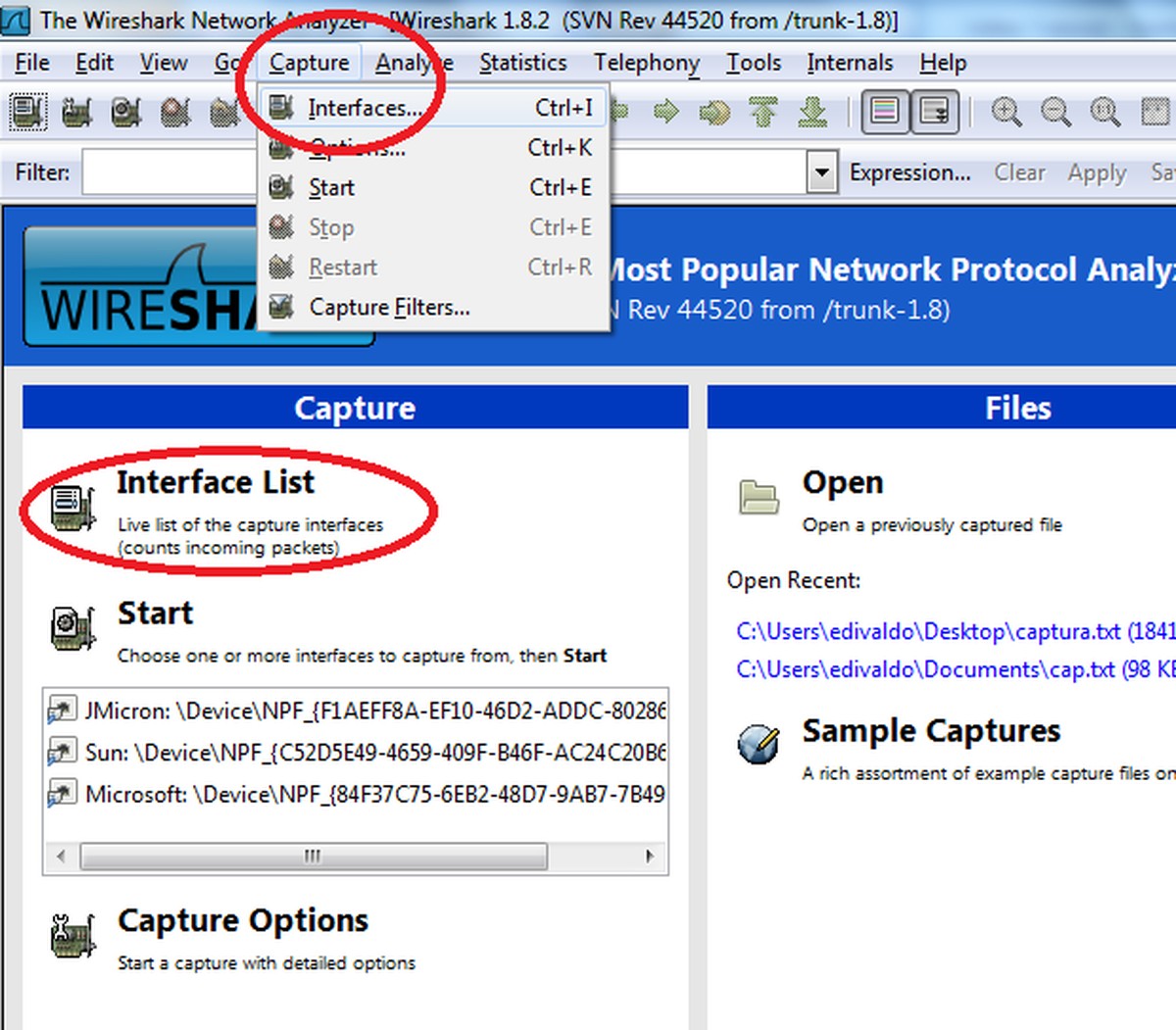Toggle auto scroll in live capture button

935,112
